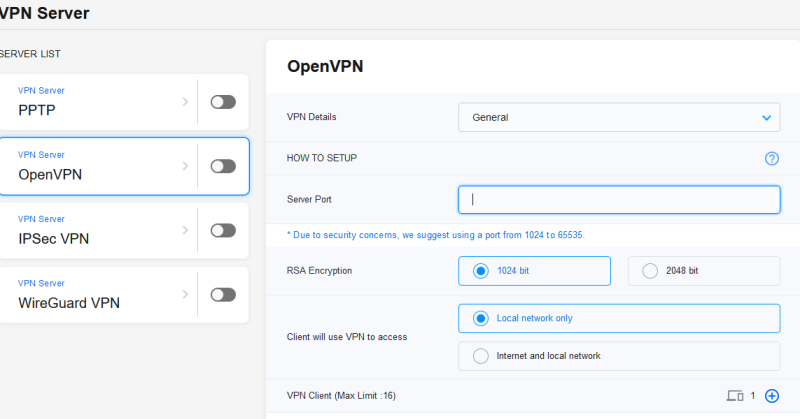Image resolution: width=800 pixels, height=419 pixels.
Task: Select 2048 bit RSA encryption
Action: click(704, 271)
